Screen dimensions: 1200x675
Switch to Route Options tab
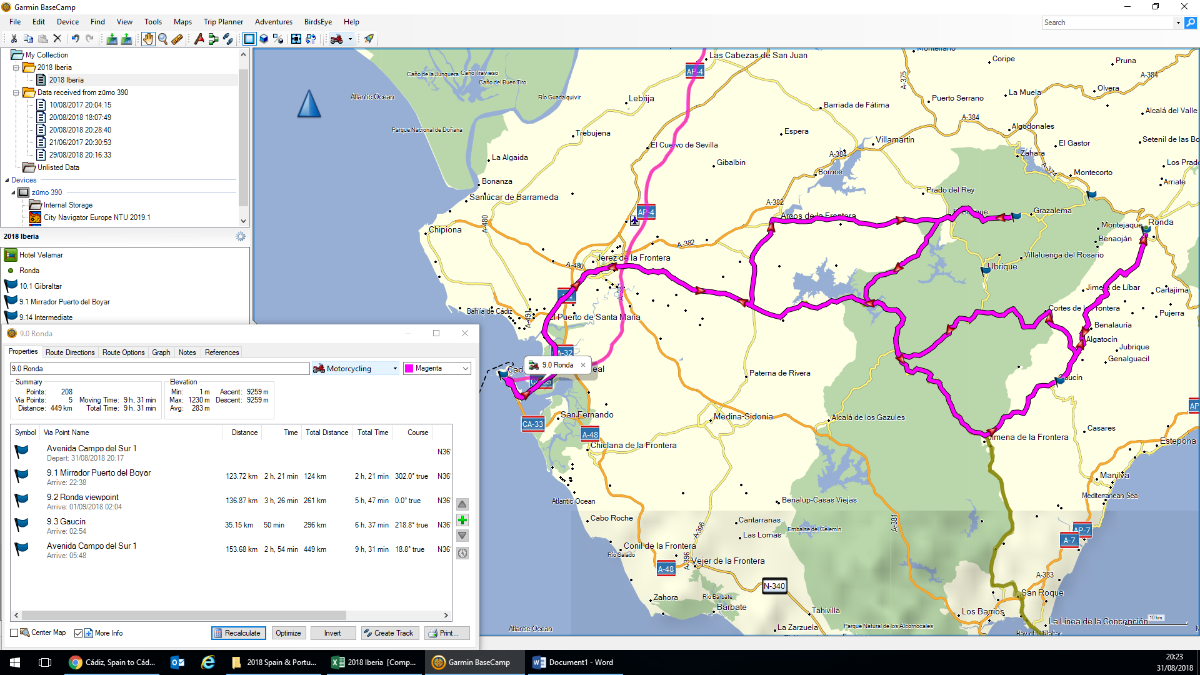(x=124, y=352)
